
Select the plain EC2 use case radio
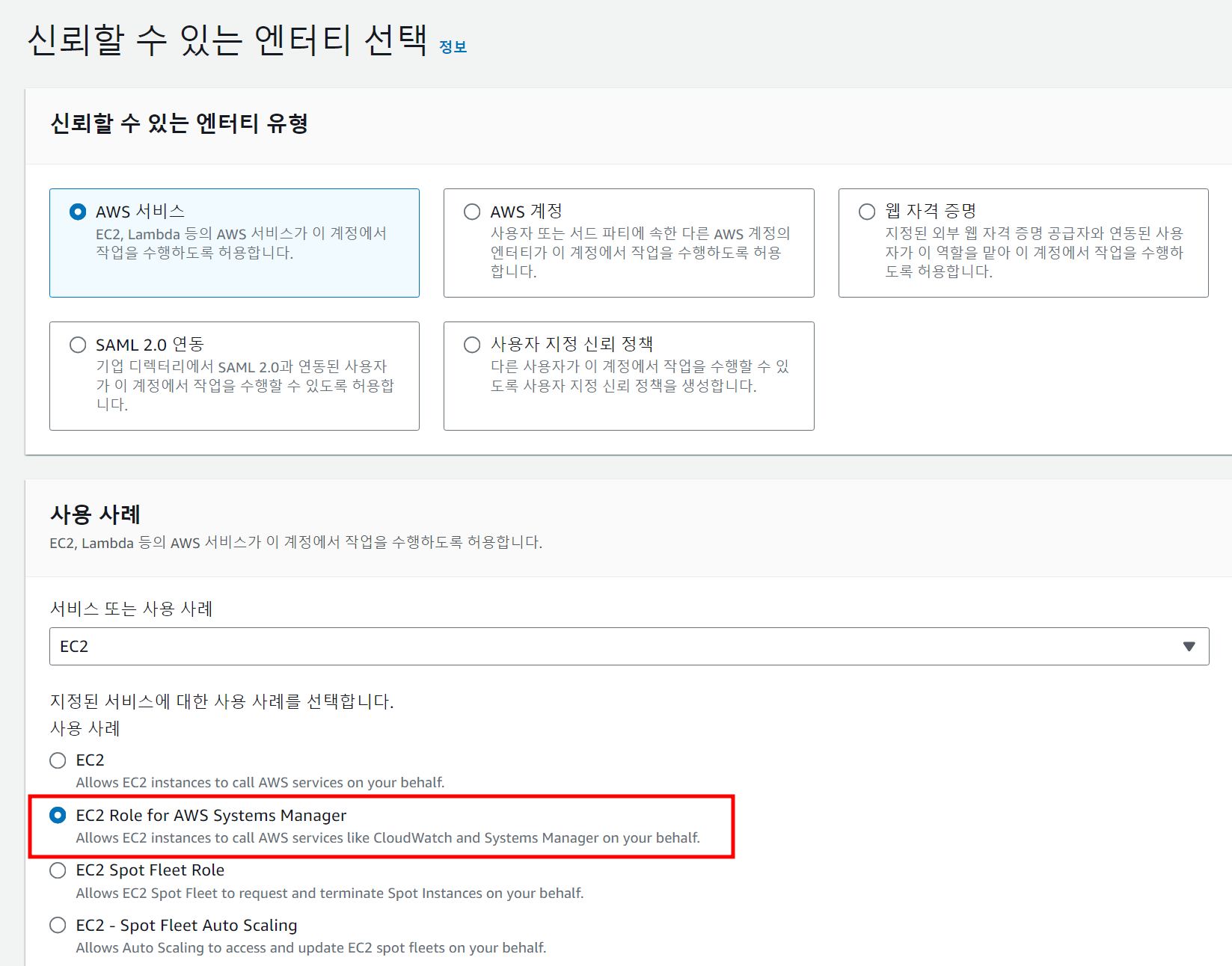point(58,760)
